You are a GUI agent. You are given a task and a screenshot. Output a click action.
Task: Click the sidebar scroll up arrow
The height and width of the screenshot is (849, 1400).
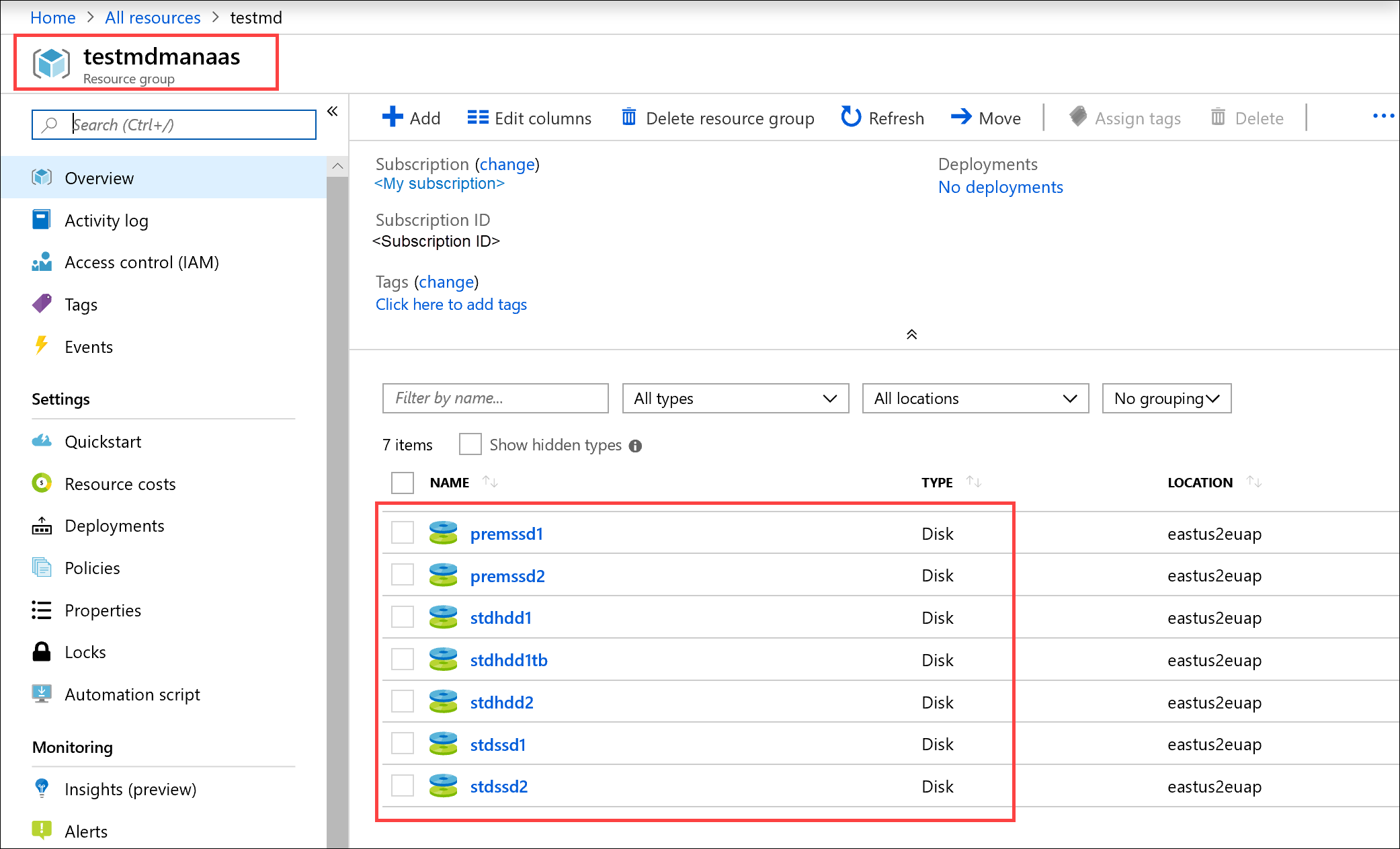pyautogui.click(x=337, y=166)
